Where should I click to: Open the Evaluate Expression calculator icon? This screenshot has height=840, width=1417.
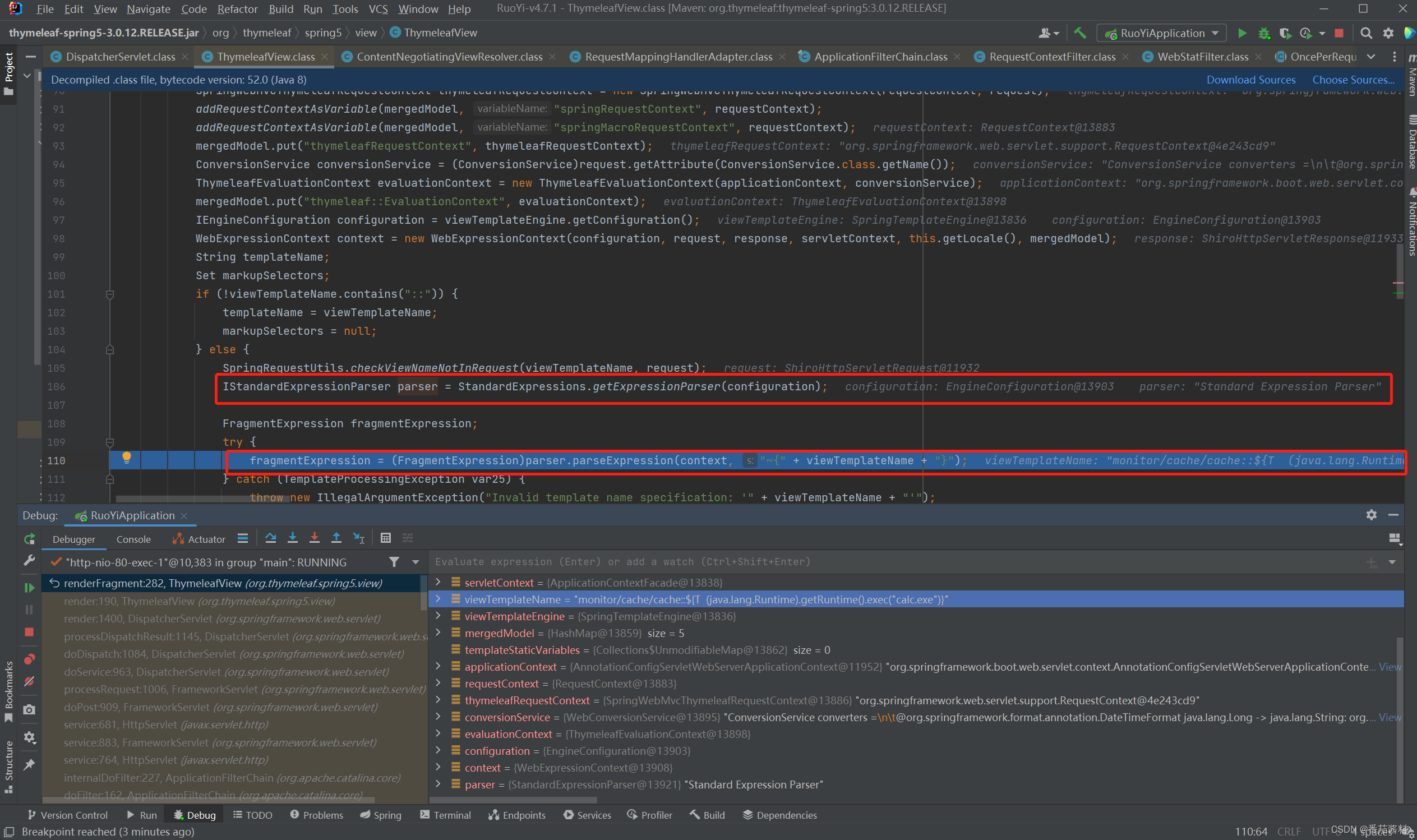(385, 538)
